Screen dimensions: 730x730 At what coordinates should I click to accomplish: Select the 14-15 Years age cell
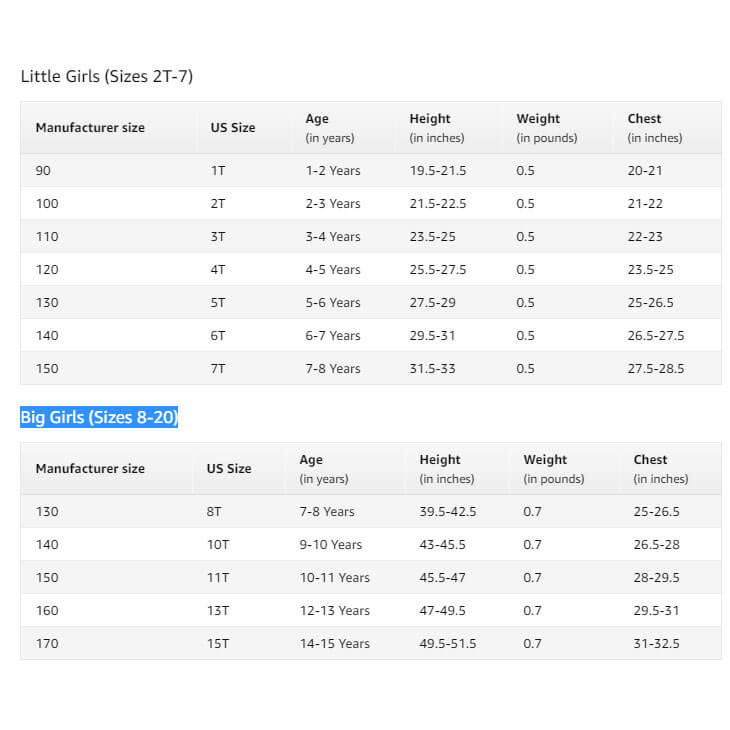pyautogui.click(x=335, y=644)
